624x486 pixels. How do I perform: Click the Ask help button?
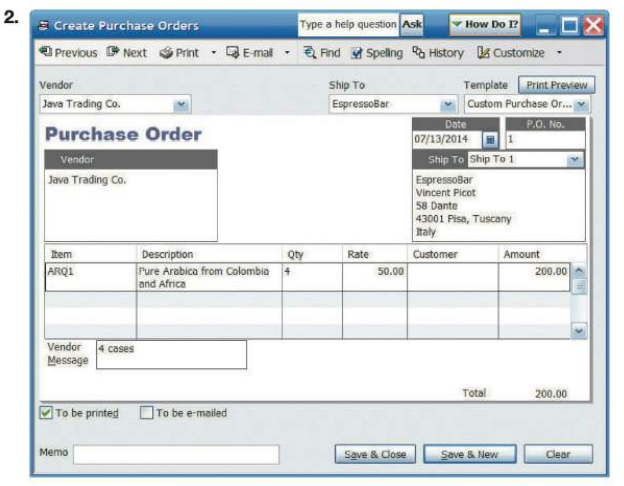click(412, 24)
